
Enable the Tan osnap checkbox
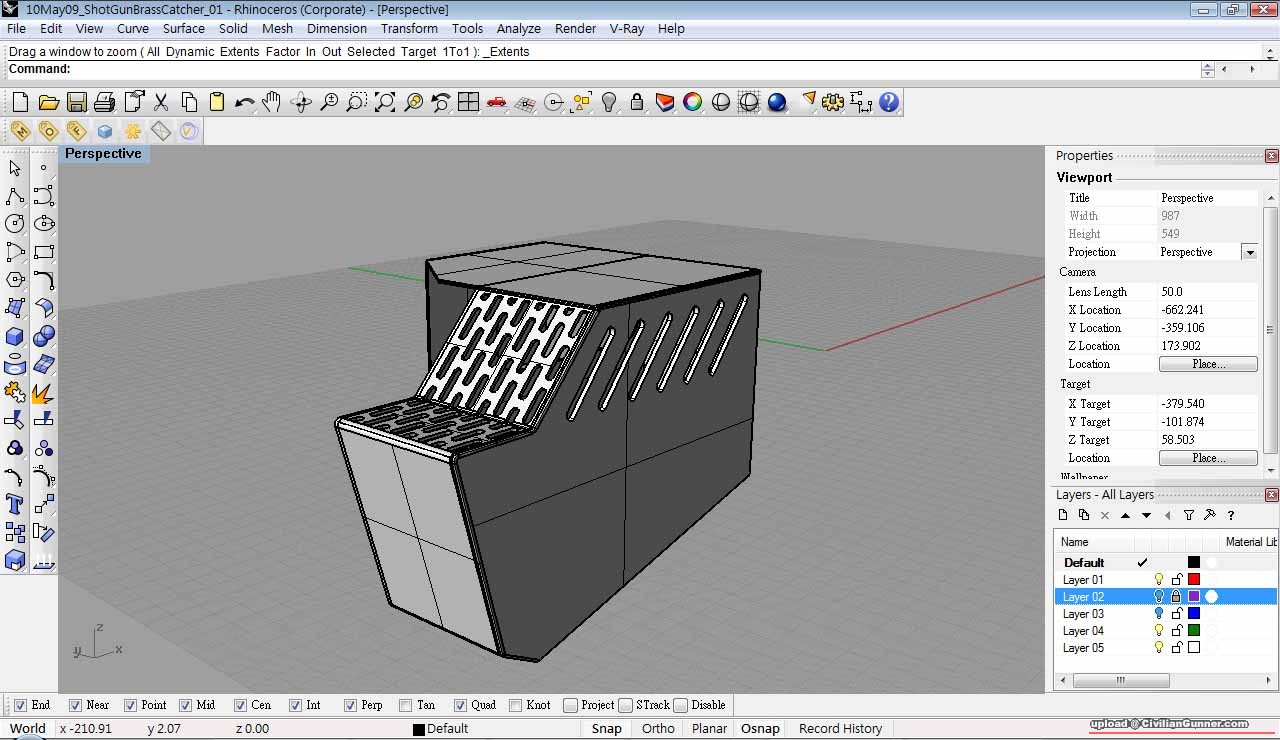click(405, 705)
